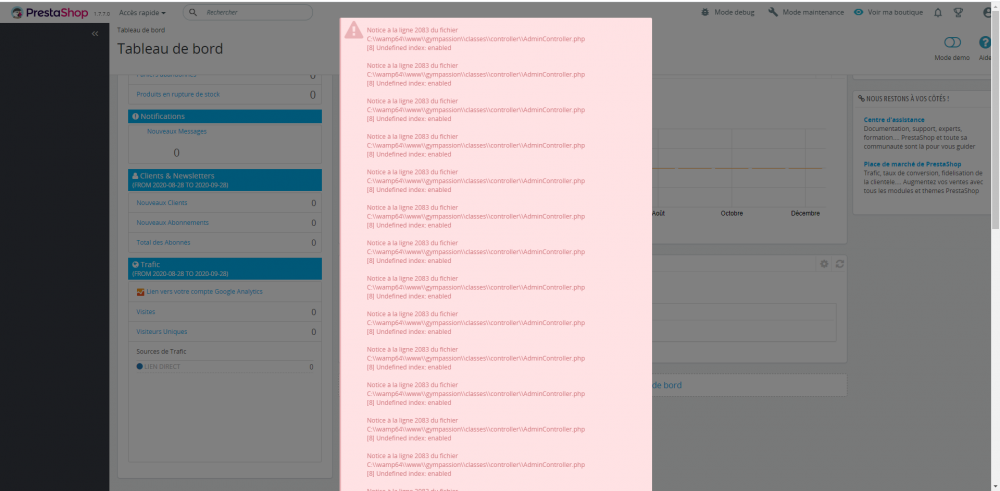Click the Notifications header exclamation icon

click(135, 117)
